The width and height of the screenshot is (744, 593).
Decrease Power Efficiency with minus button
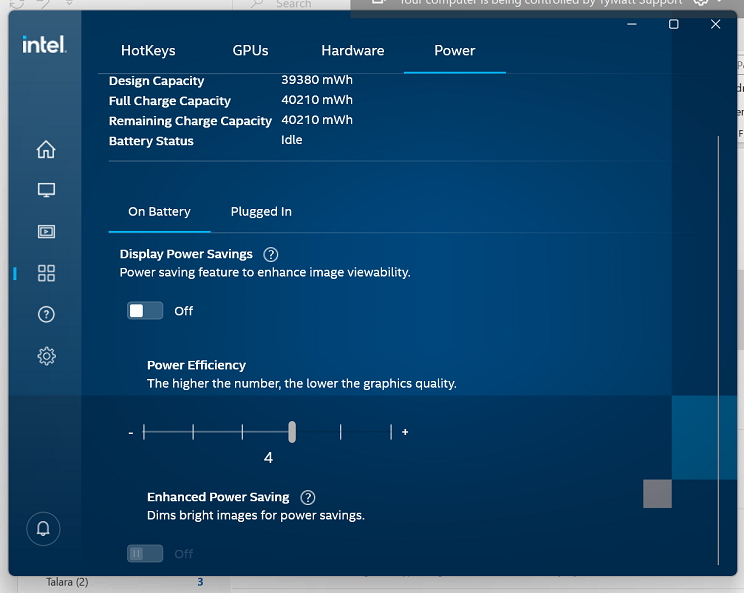click(131, 433)
